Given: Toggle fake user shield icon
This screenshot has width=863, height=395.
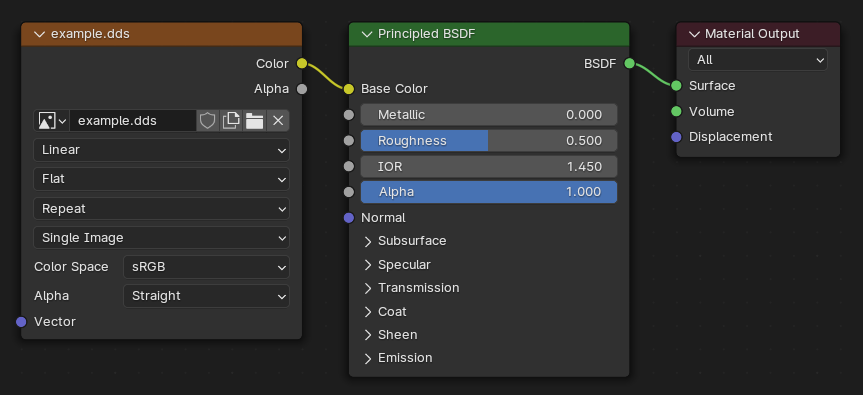Looking at the screenshot, I should point(207,120).
